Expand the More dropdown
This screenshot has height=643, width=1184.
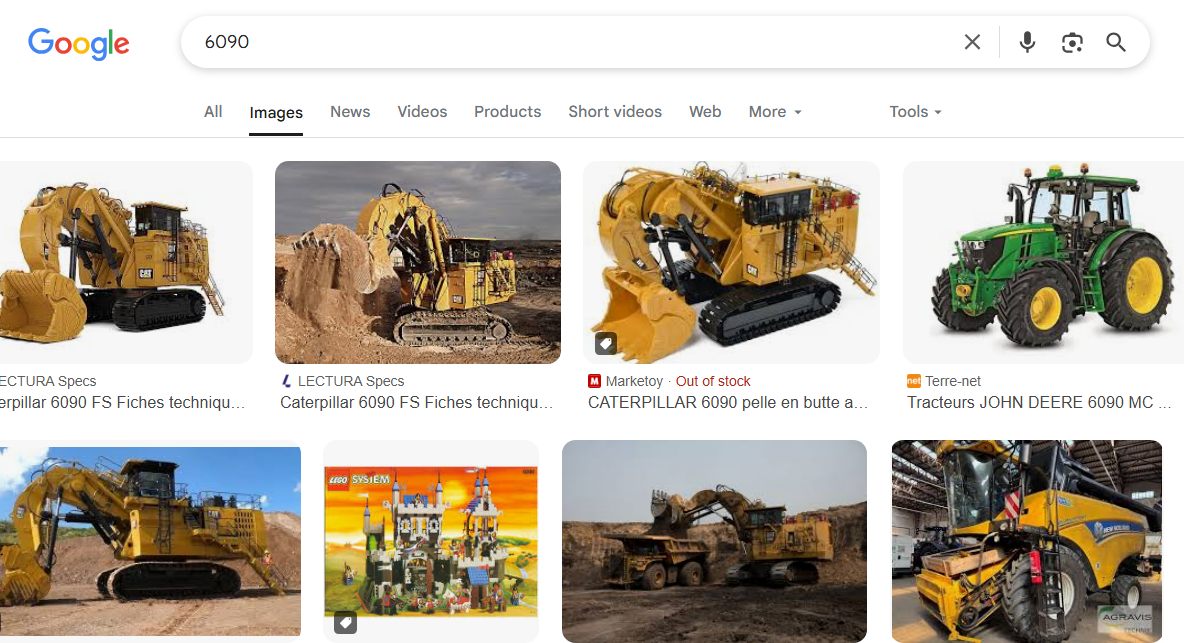tap(775, 112)
